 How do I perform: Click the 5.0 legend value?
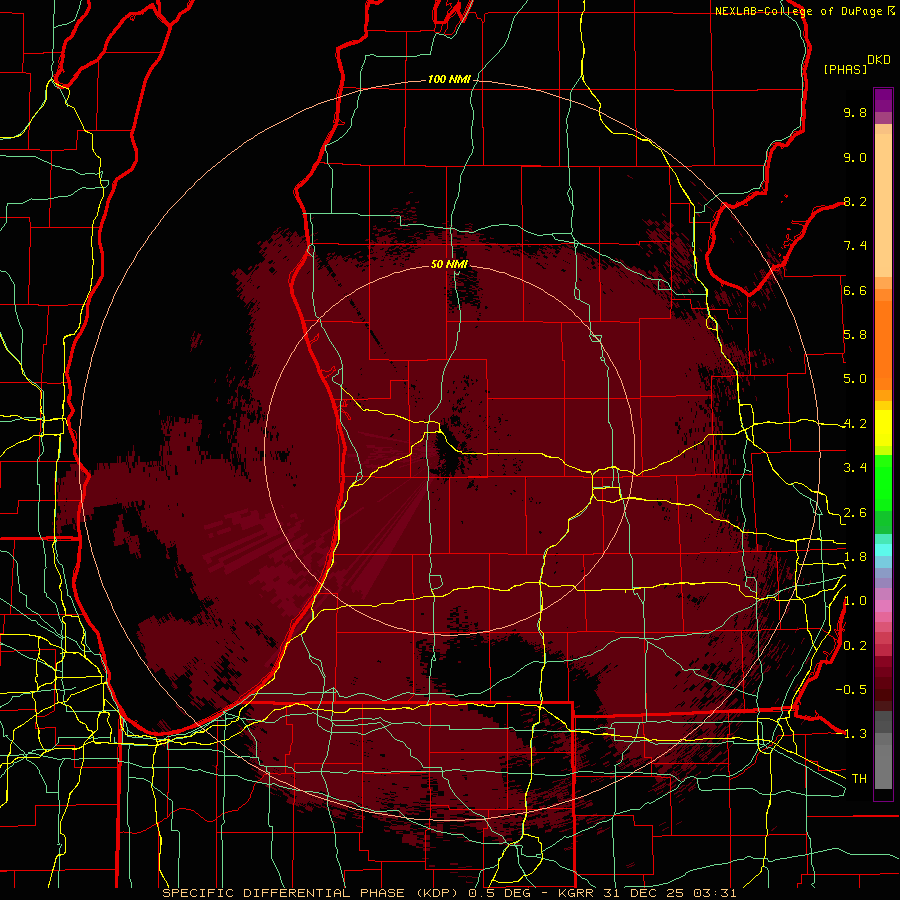pyautogui.click(x=855, y=379)
